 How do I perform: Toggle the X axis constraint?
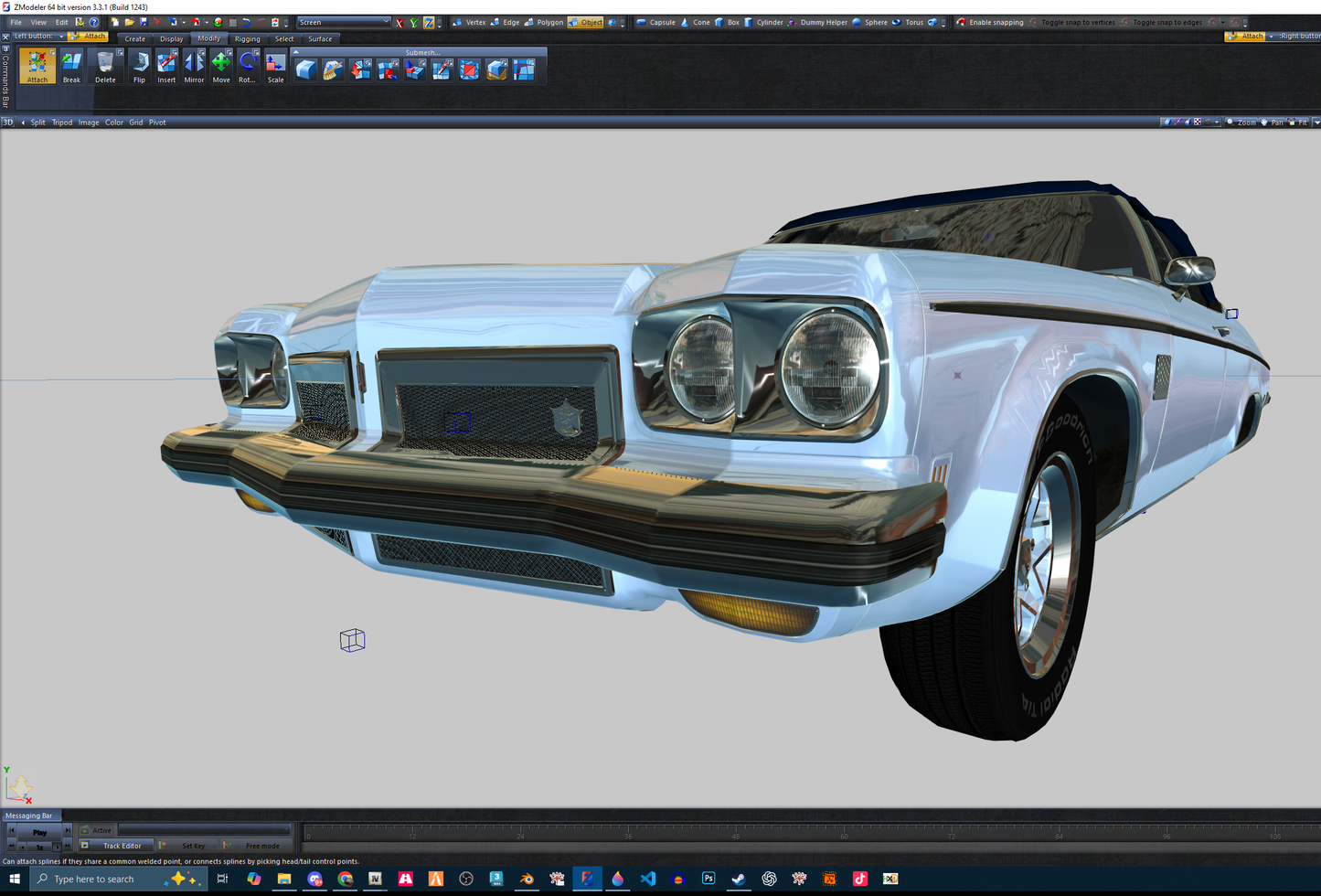pyautogui.click(x=399, y=22)
